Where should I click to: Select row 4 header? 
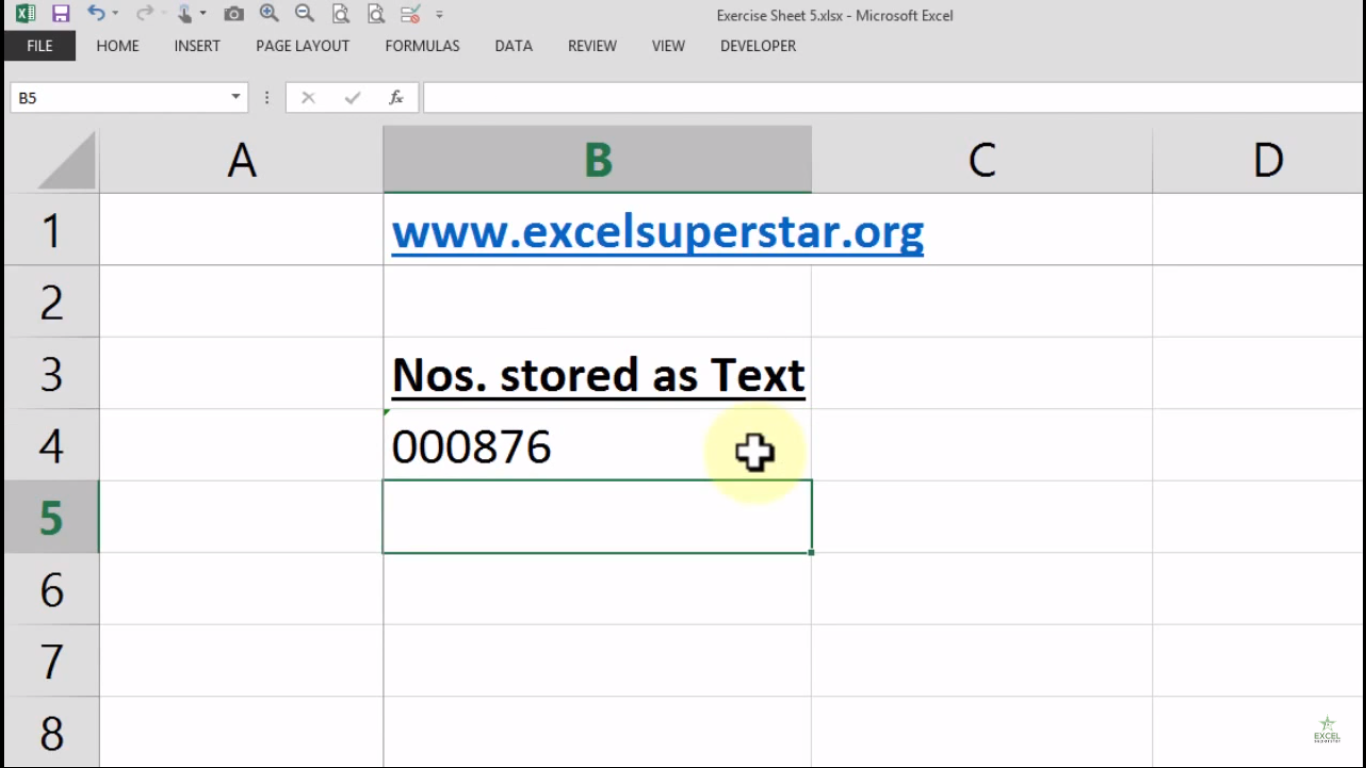(51, 445)
